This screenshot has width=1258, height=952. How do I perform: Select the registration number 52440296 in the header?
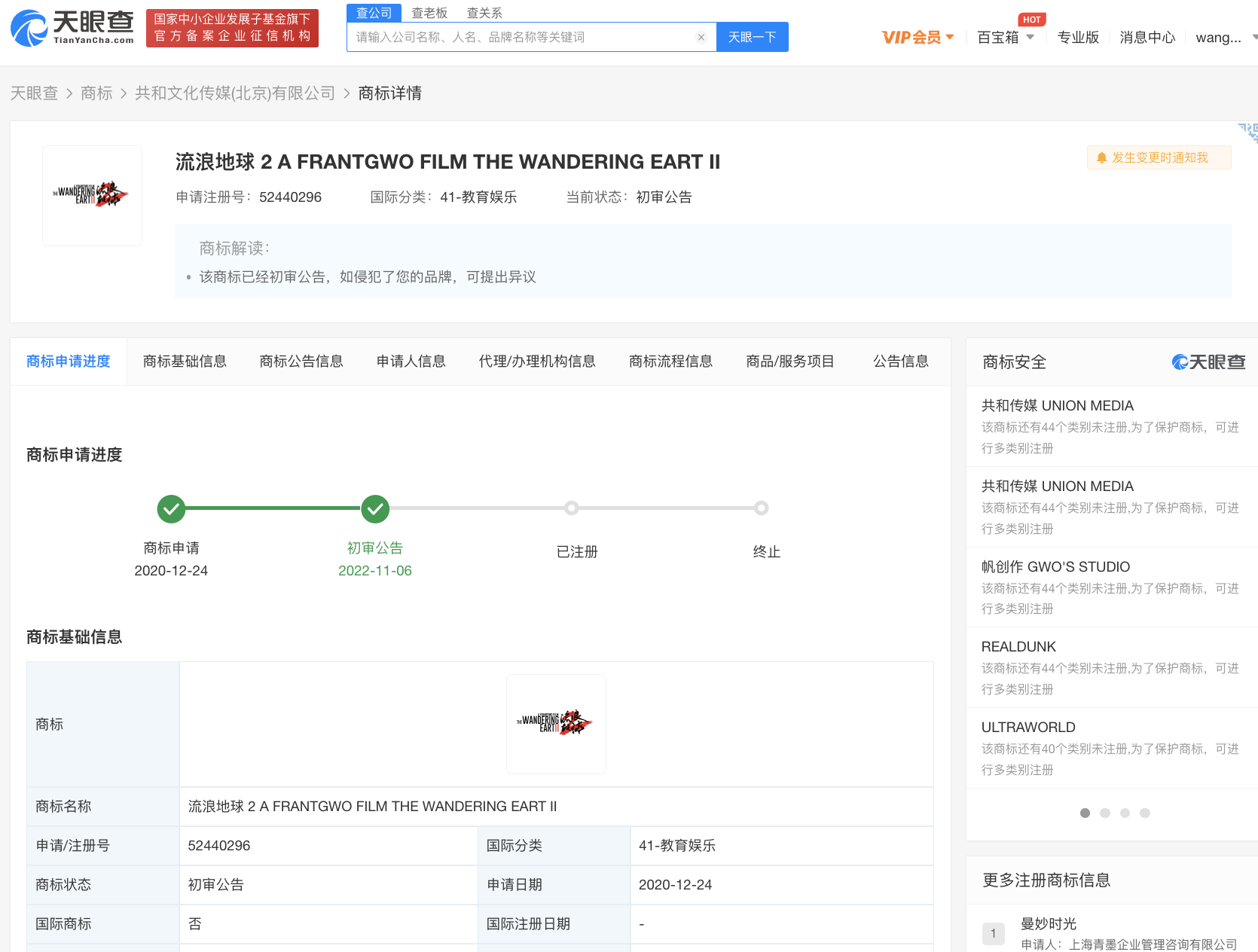[290, 197]
